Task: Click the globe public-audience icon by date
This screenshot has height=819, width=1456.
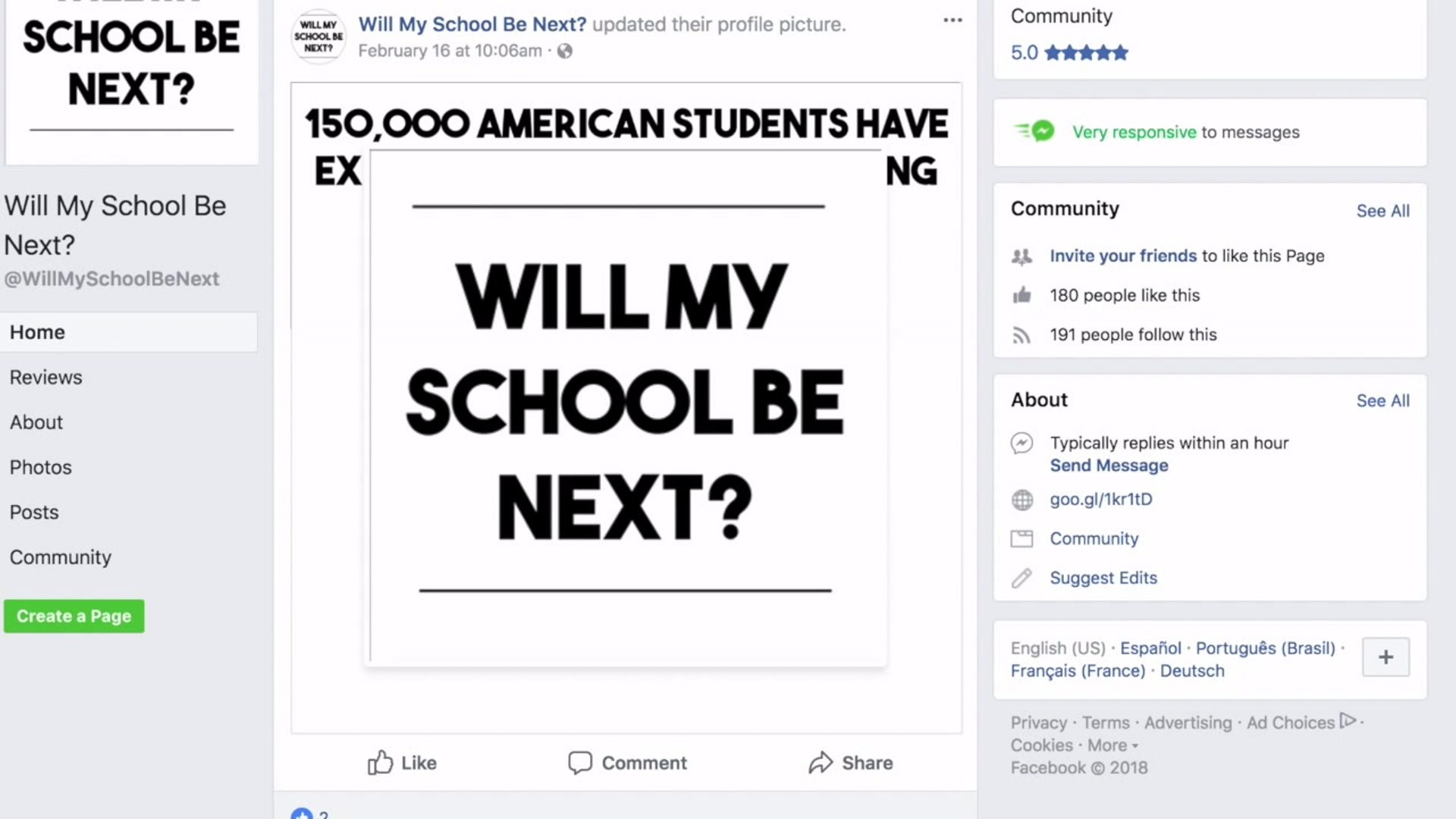Action: click(565, 51)
